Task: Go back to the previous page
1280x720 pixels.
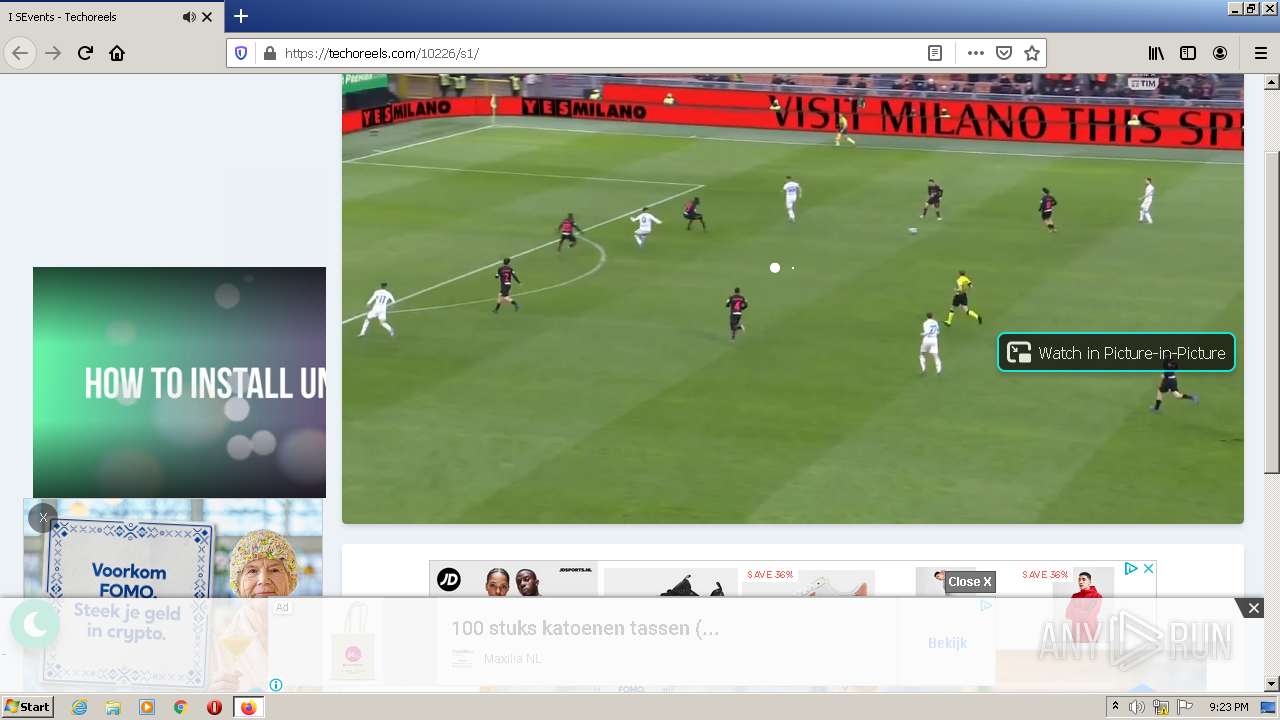Action: point(20,53)
